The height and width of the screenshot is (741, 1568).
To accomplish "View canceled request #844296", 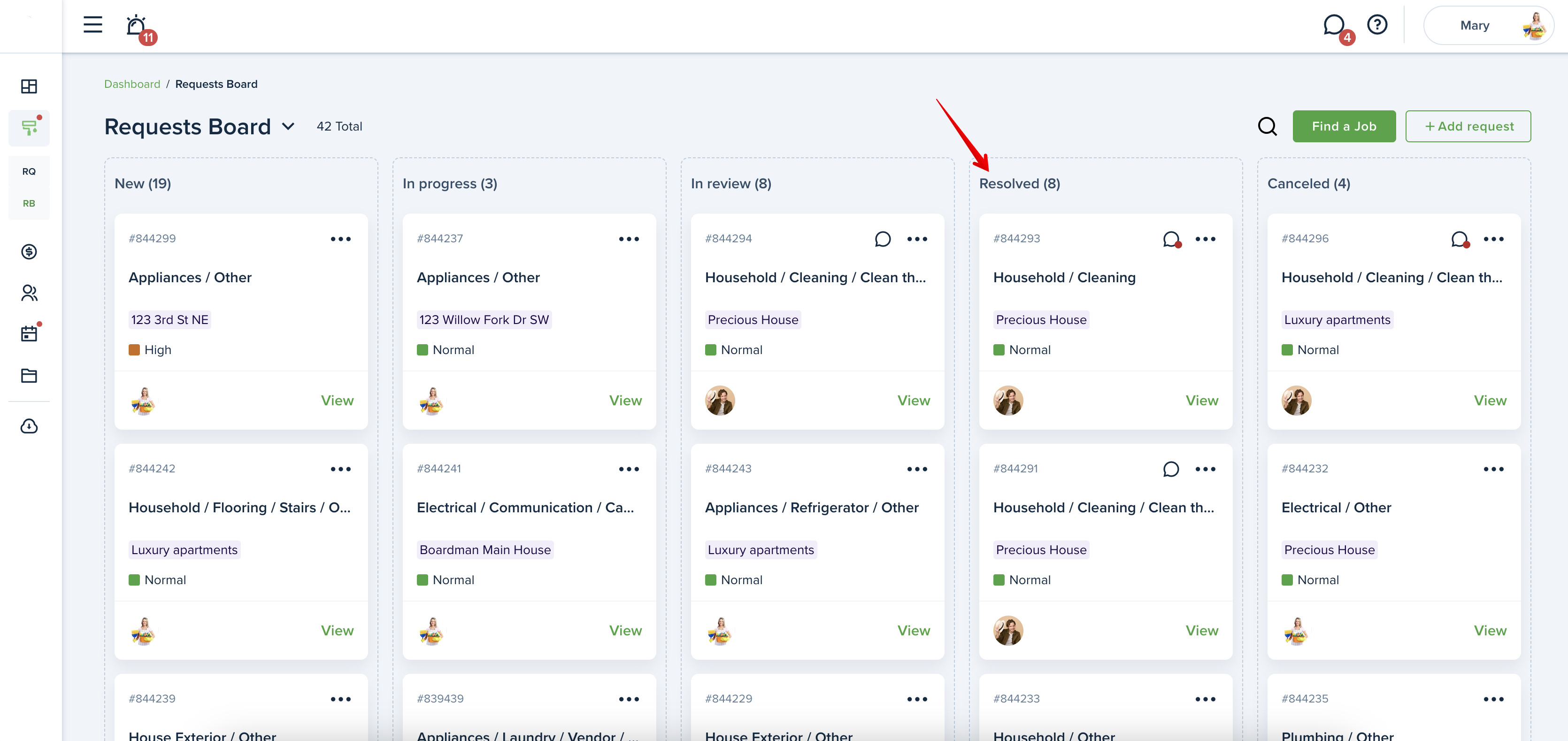I will (x=1490, y=401).
